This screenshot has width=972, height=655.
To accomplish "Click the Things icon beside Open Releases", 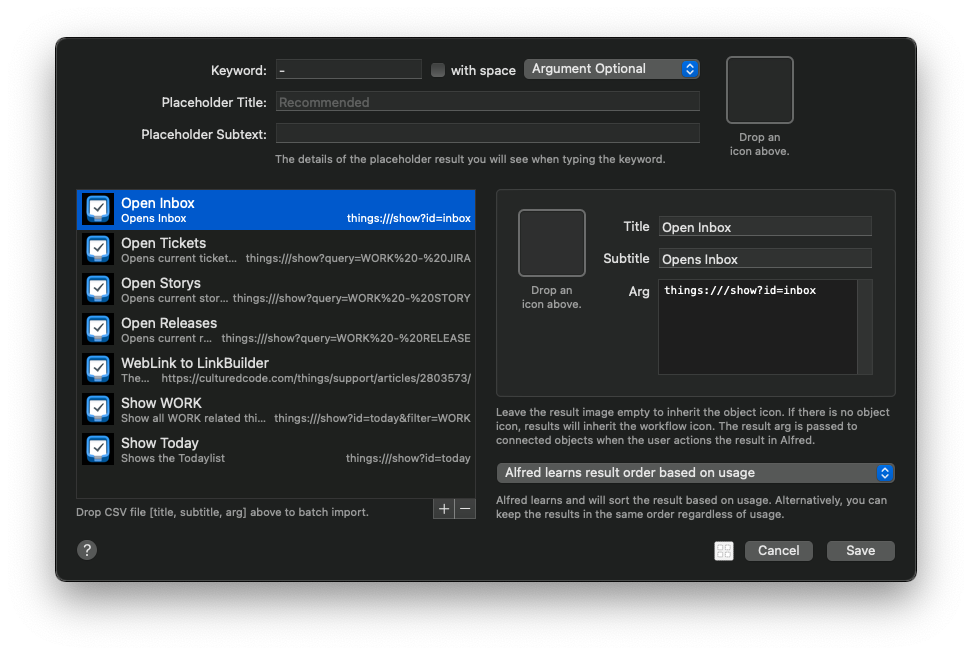I will [x=98, y=329].
